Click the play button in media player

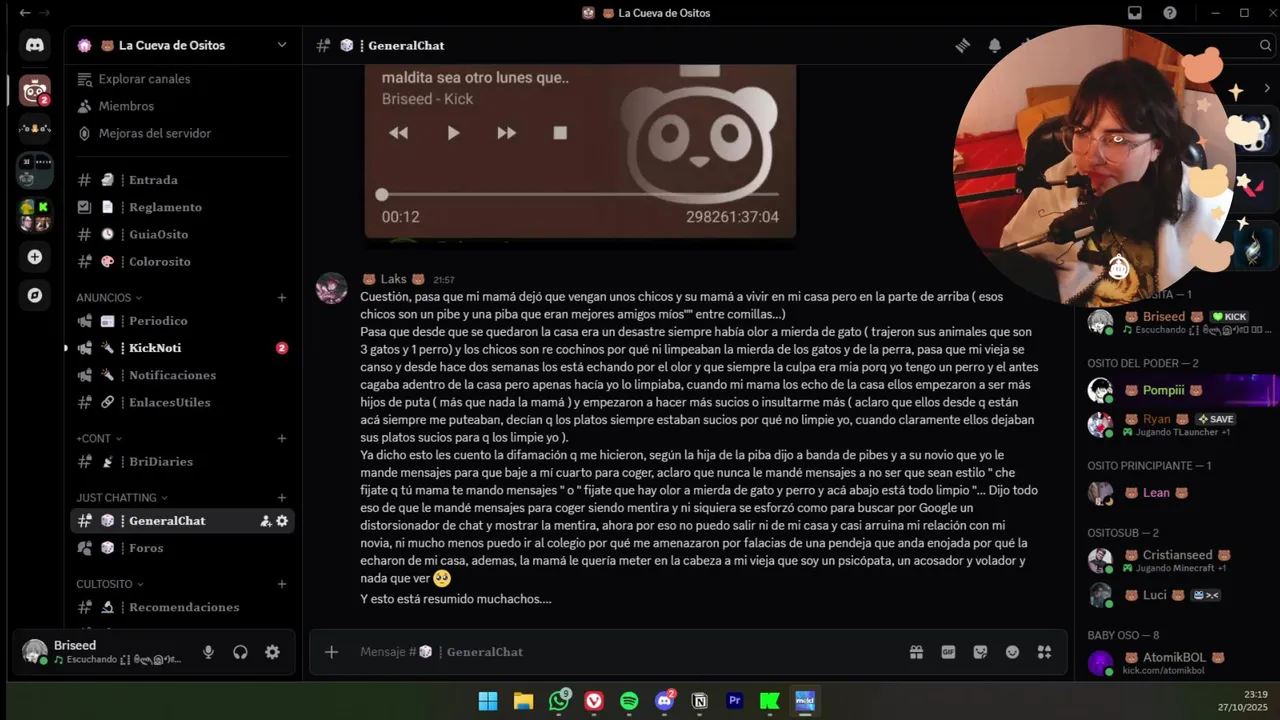[x=453, y=133]
